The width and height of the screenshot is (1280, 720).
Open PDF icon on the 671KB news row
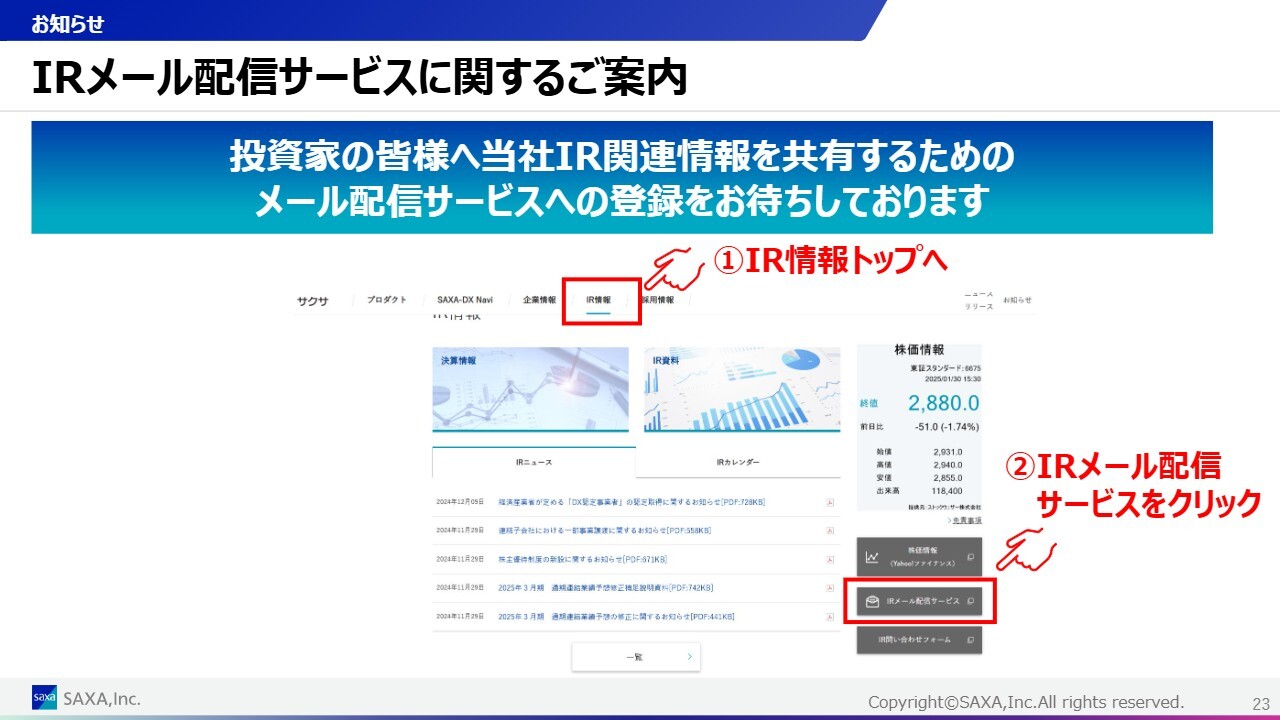(830, 560)
